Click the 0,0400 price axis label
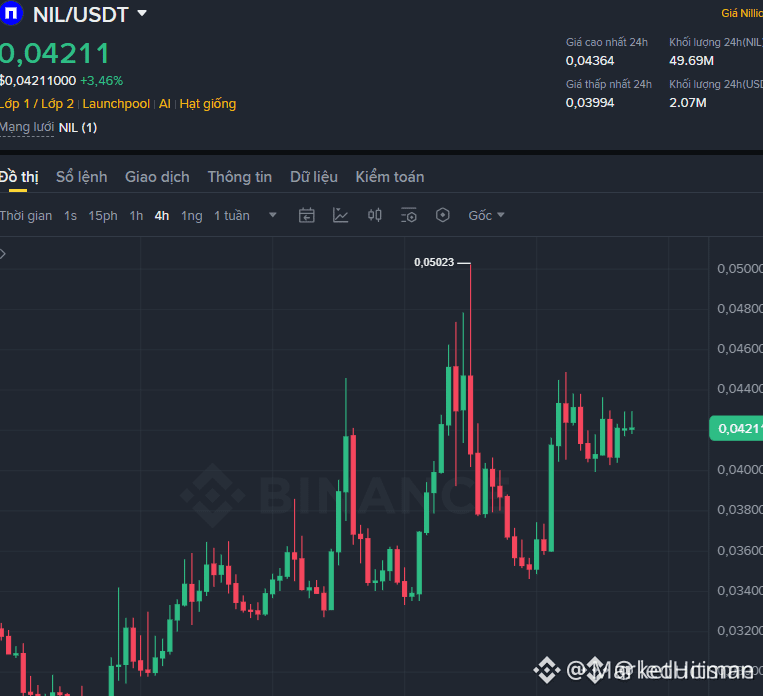This screenshot has width=763, height=696. 740,470
